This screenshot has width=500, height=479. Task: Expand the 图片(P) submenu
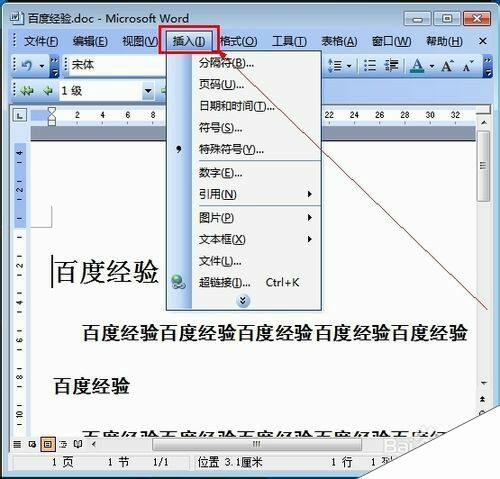pyautogui.click(x=256, y=218)
